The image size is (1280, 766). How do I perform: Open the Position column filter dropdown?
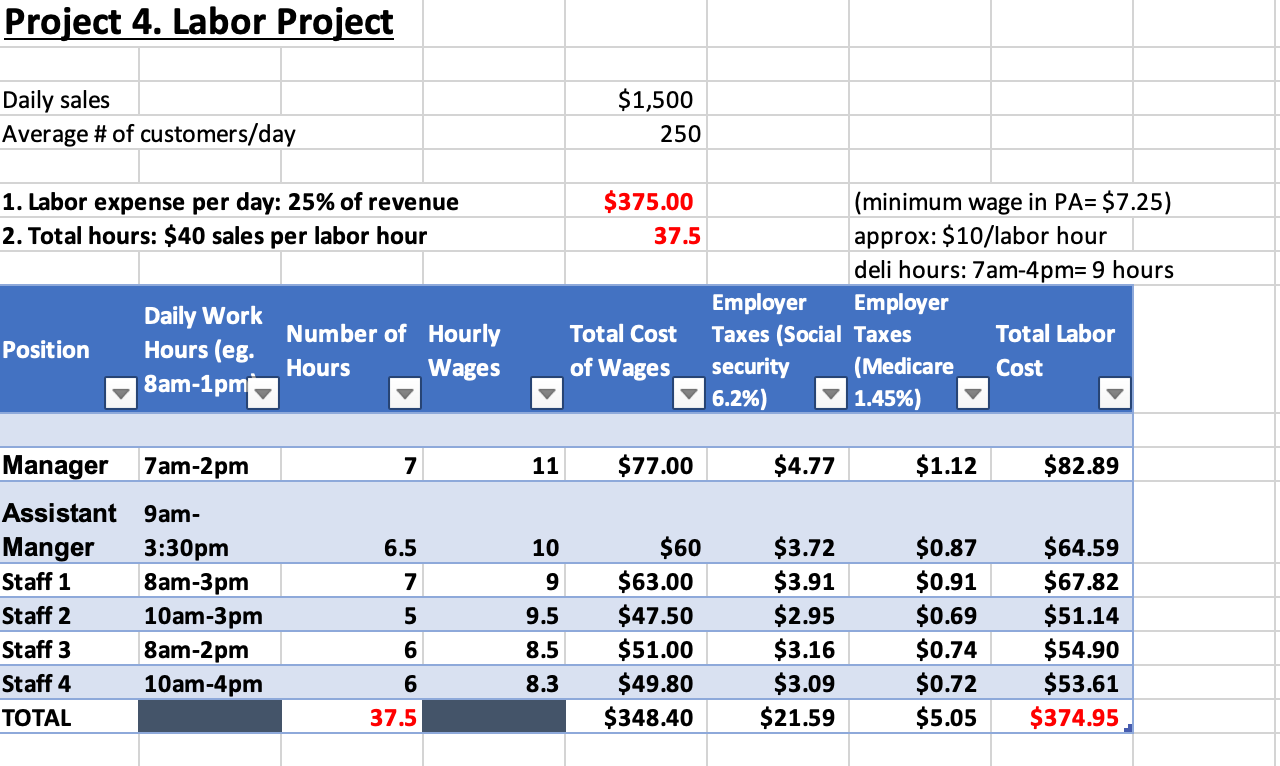(120, 393)
